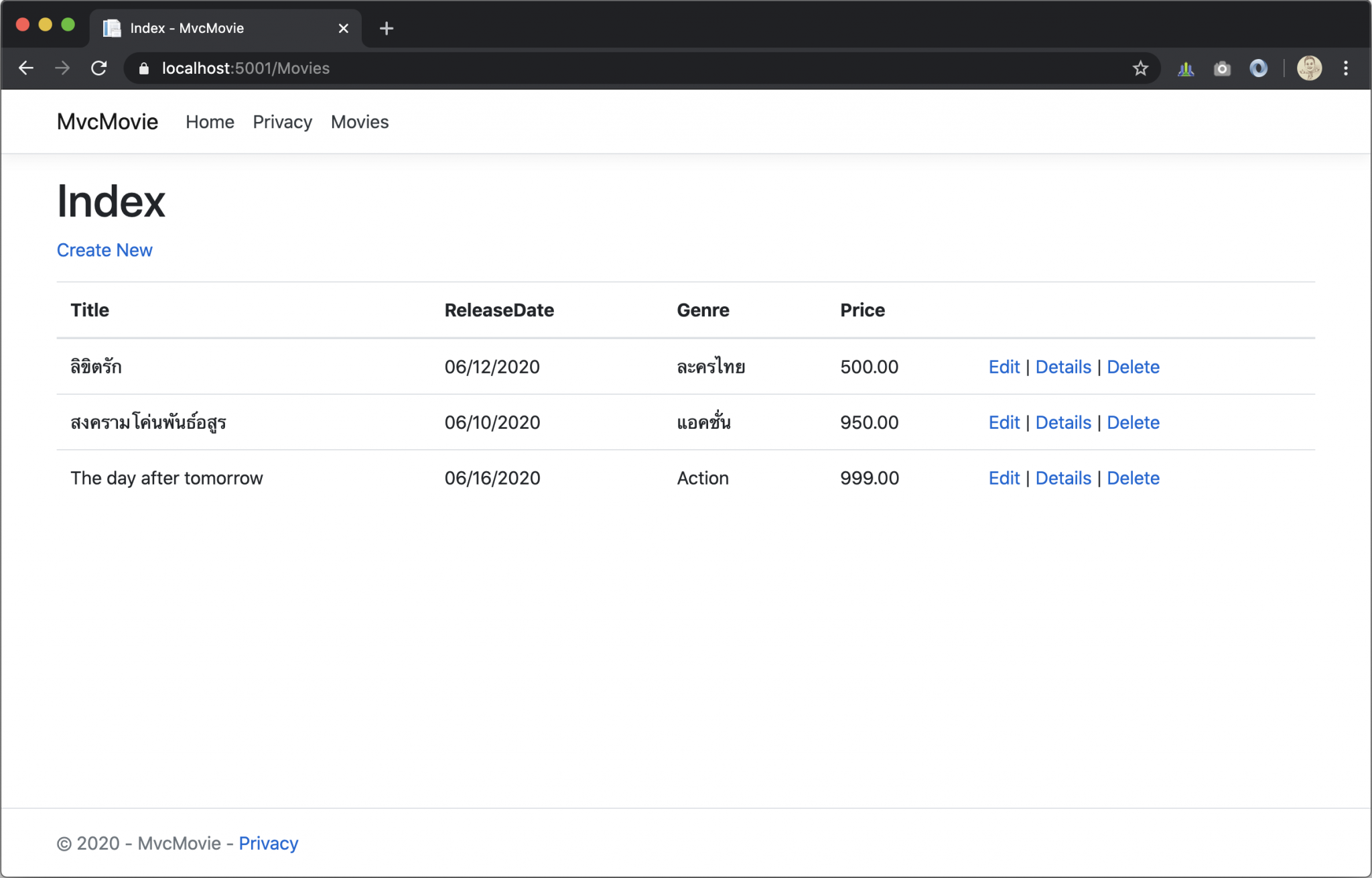
Task: Open a new tab with the plus button
Action: (386, 28)
